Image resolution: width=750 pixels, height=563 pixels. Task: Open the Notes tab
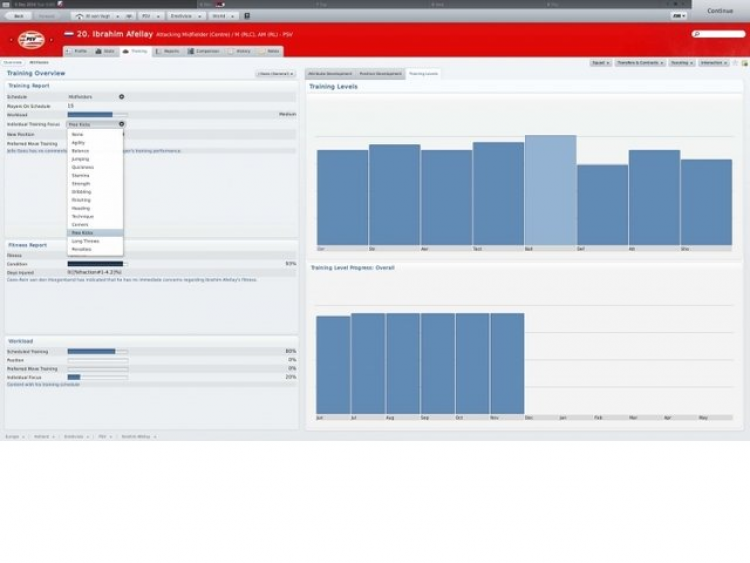coord(269,51)
